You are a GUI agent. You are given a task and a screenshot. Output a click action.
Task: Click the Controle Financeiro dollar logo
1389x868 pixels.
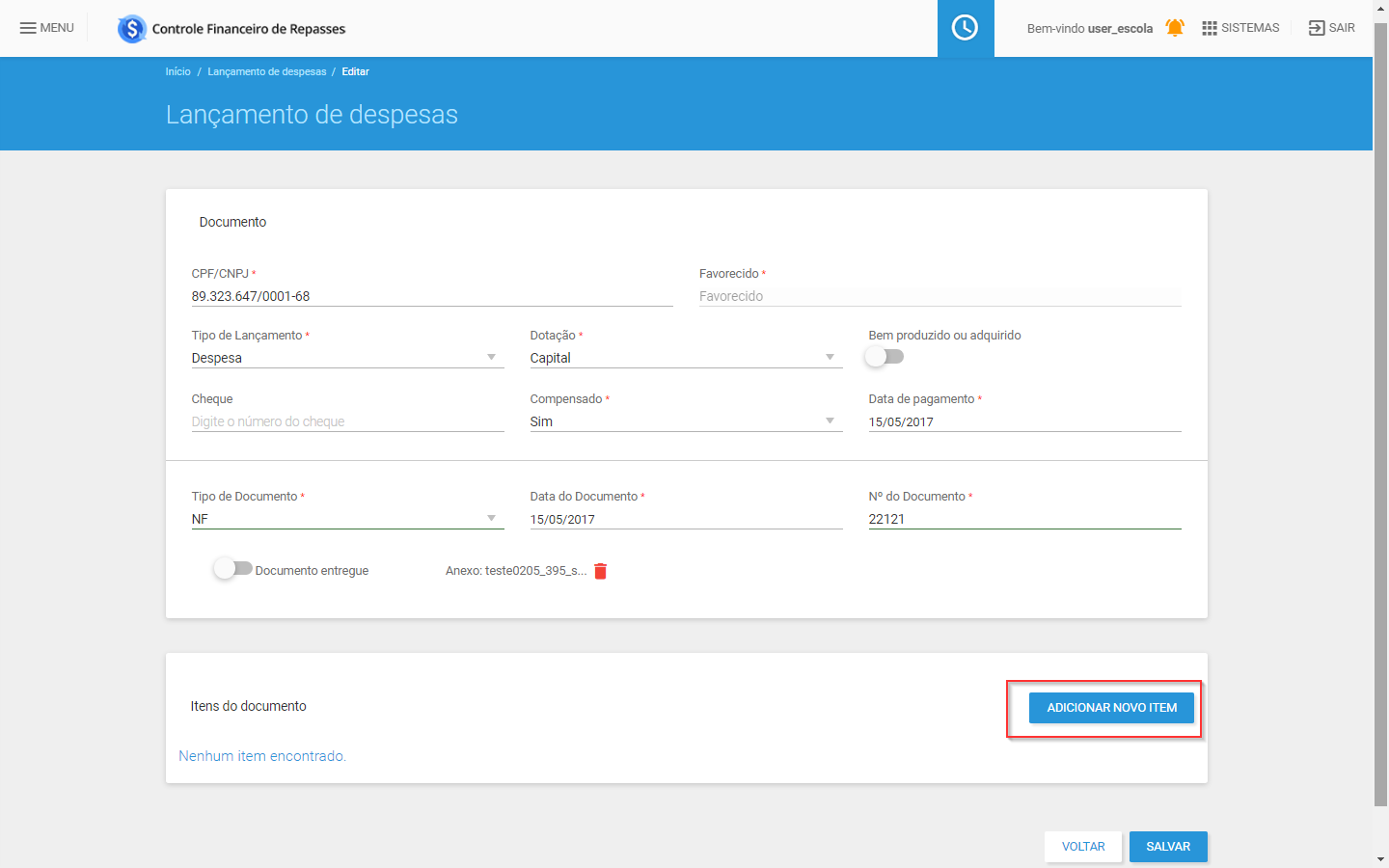point(131,29)
